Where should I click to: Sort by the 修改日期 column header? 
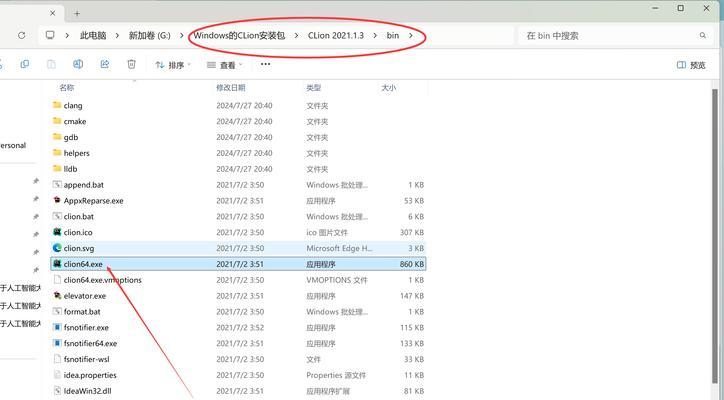click(230, 87)
